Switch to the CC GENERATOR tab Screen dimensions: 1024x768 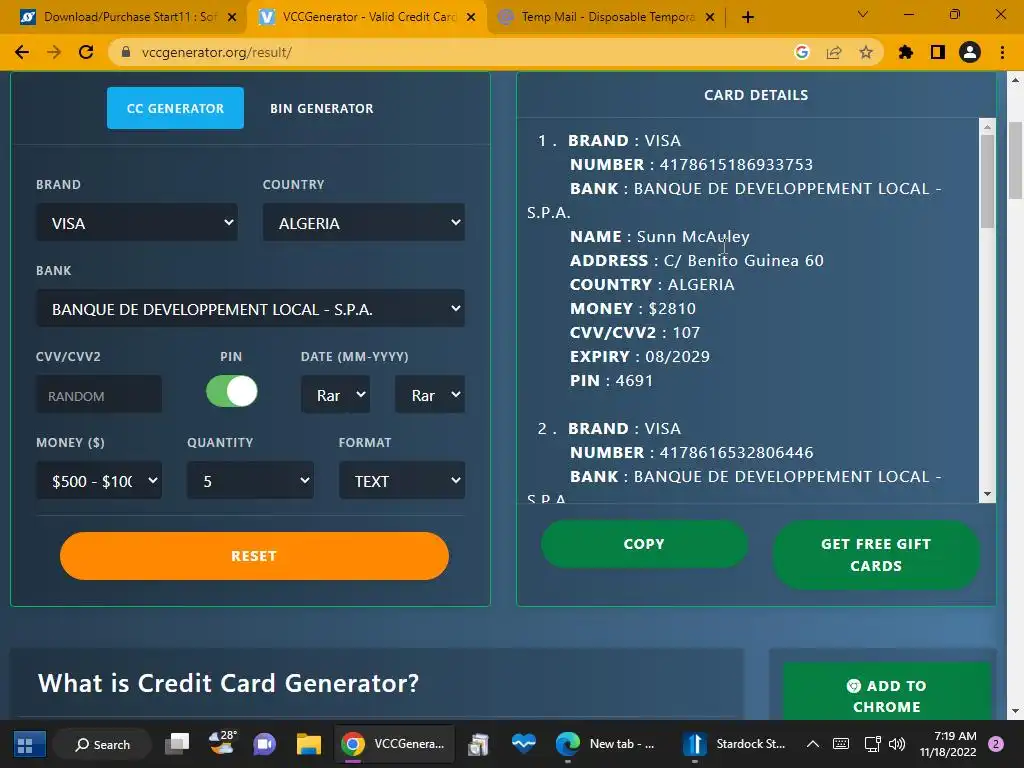175,108
